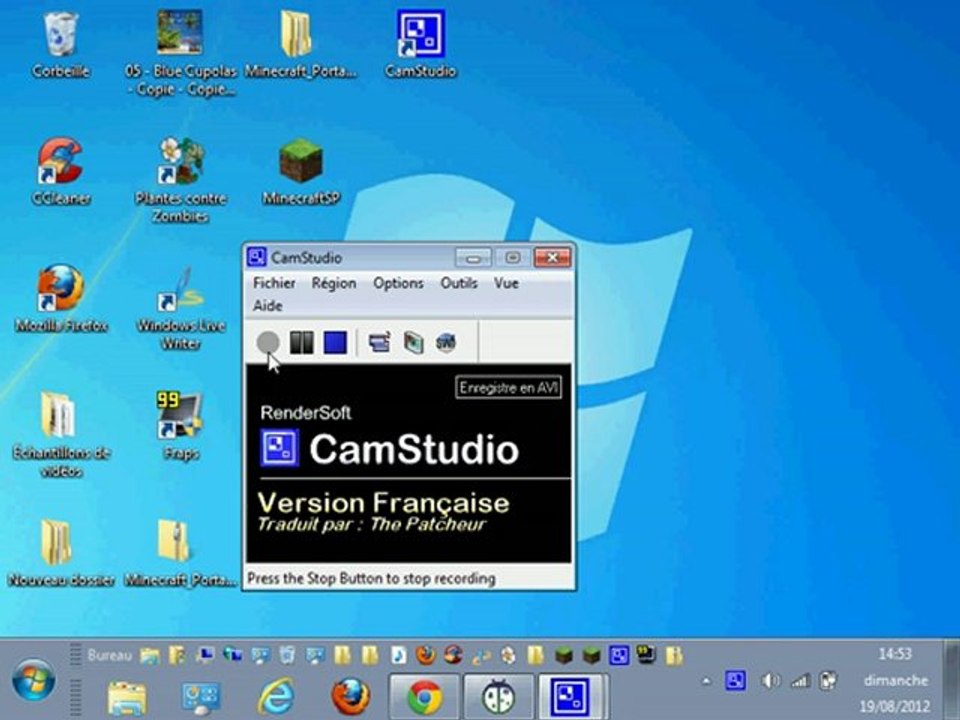Open the Windows Start menu orb
960x720 pixels.
[34, 680]
